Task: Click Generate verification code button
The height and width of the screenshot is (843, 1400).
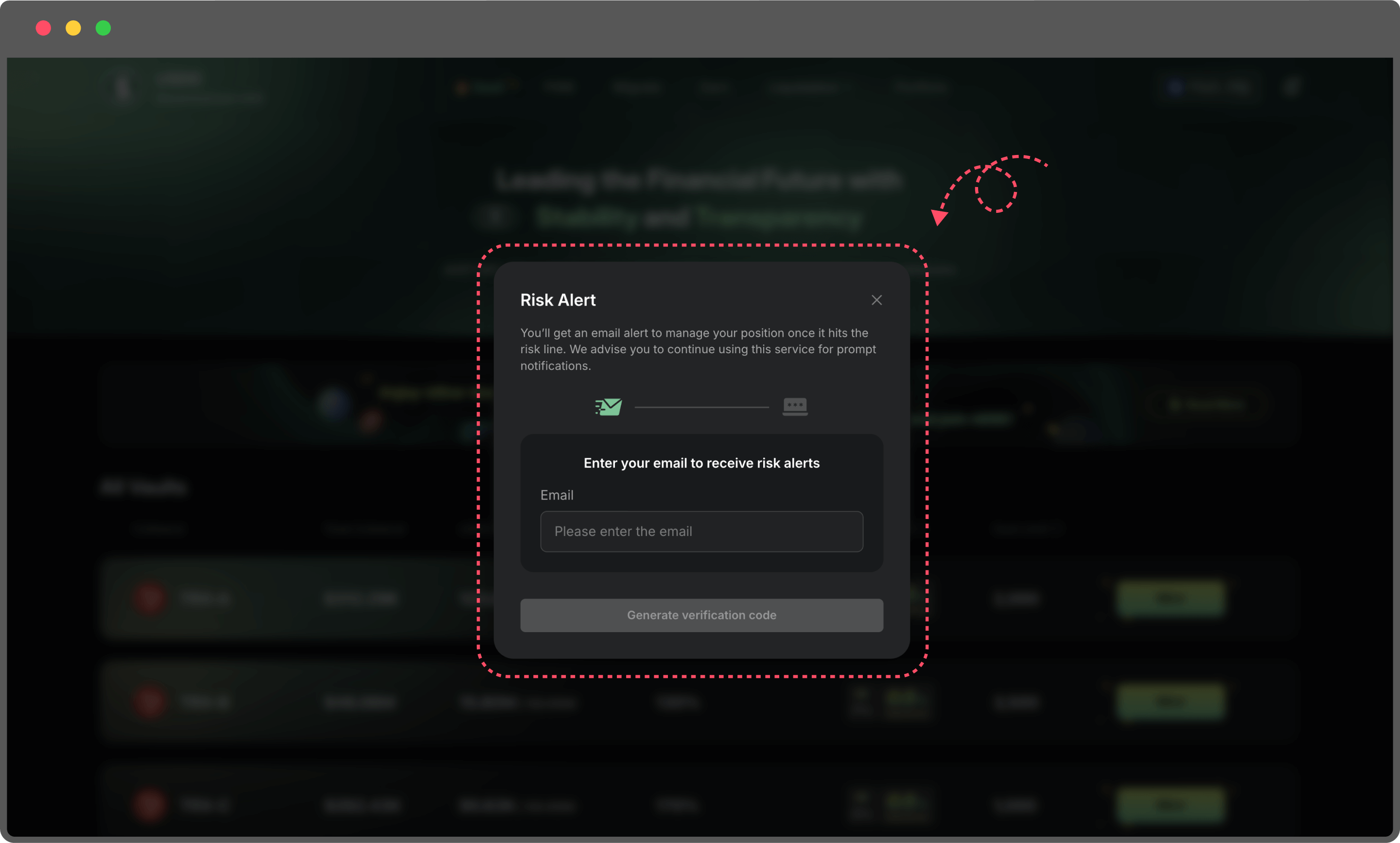Action: pyautogui.click(x=702, y=615)
